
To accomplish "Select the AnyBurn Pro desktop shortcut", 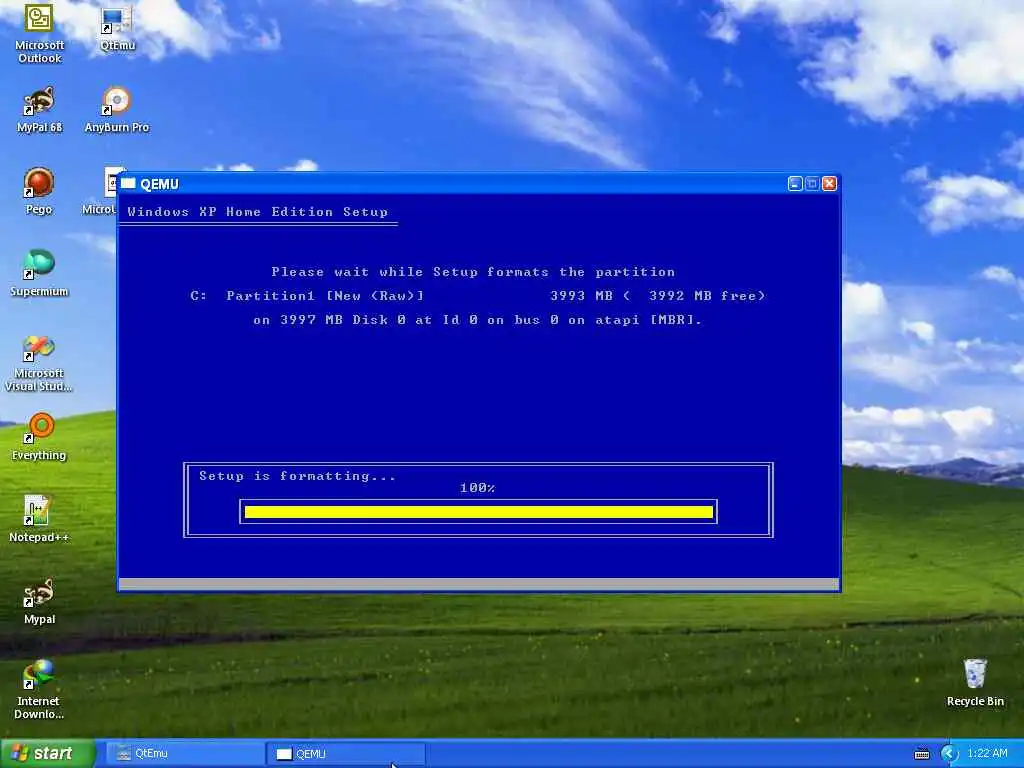I will 117,110.
